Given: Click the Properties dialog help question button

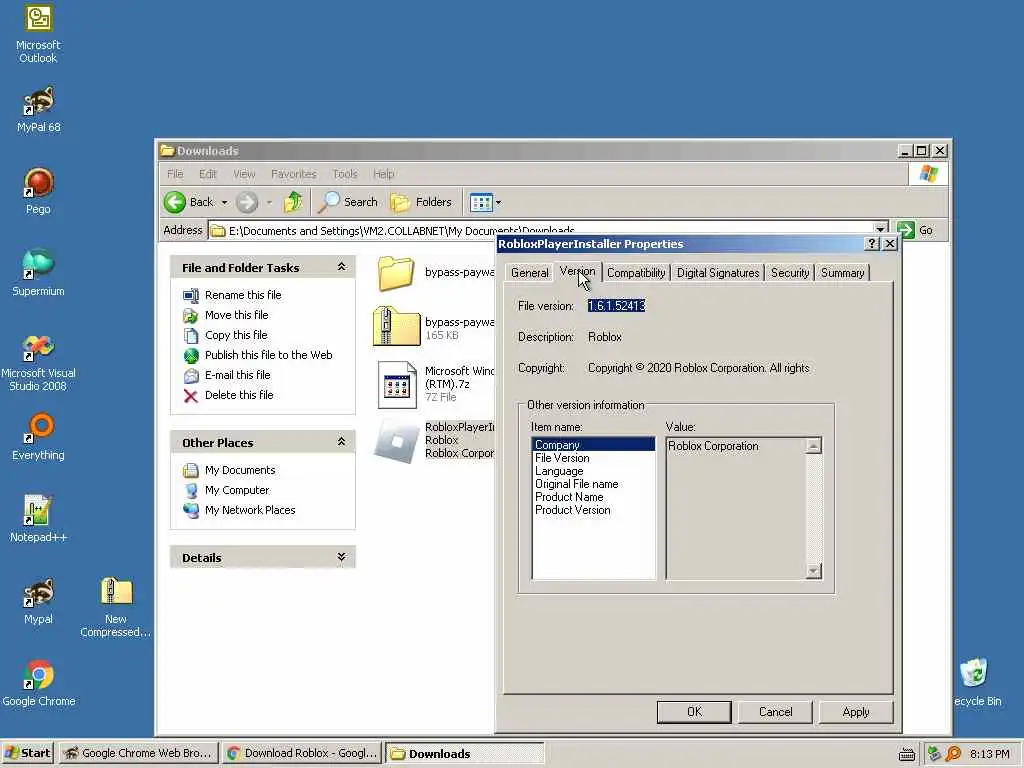Looking at the screenshot, I should coord(872,244).
